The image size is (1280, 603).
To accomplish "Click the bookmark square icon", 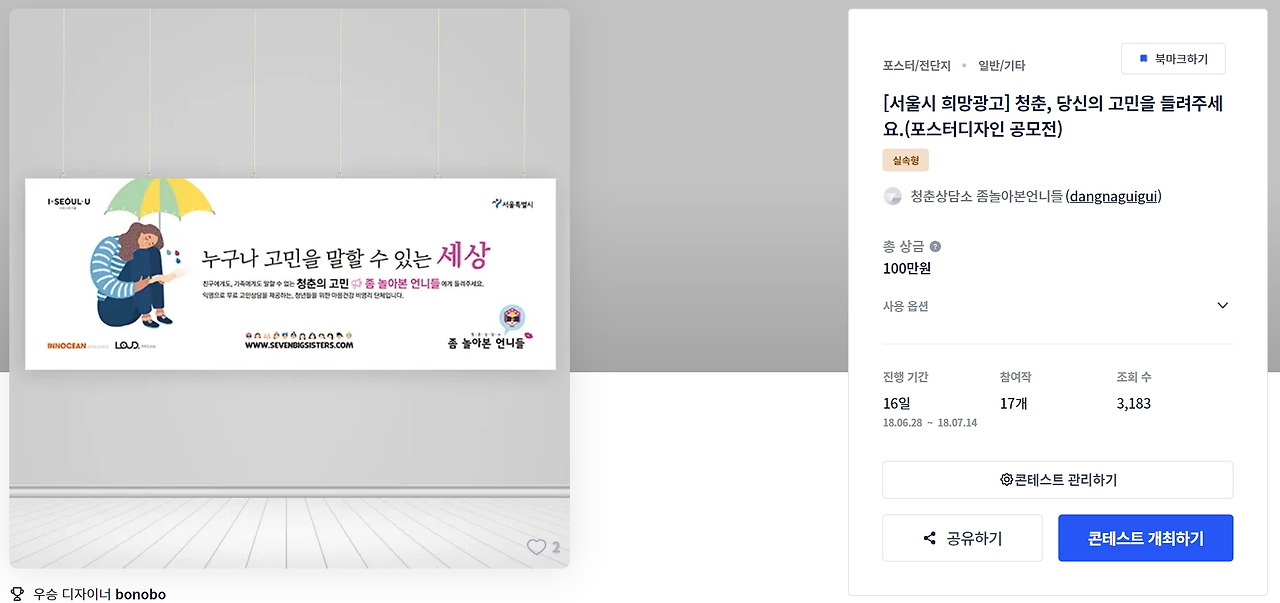I will (x=1144, y=59).
